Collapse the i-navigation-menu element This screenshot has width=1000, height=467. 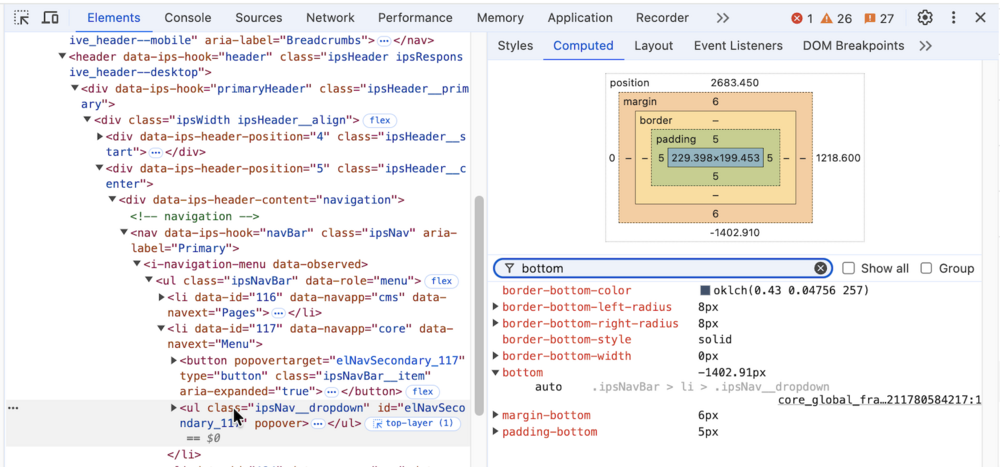click(x=136, y=264)
